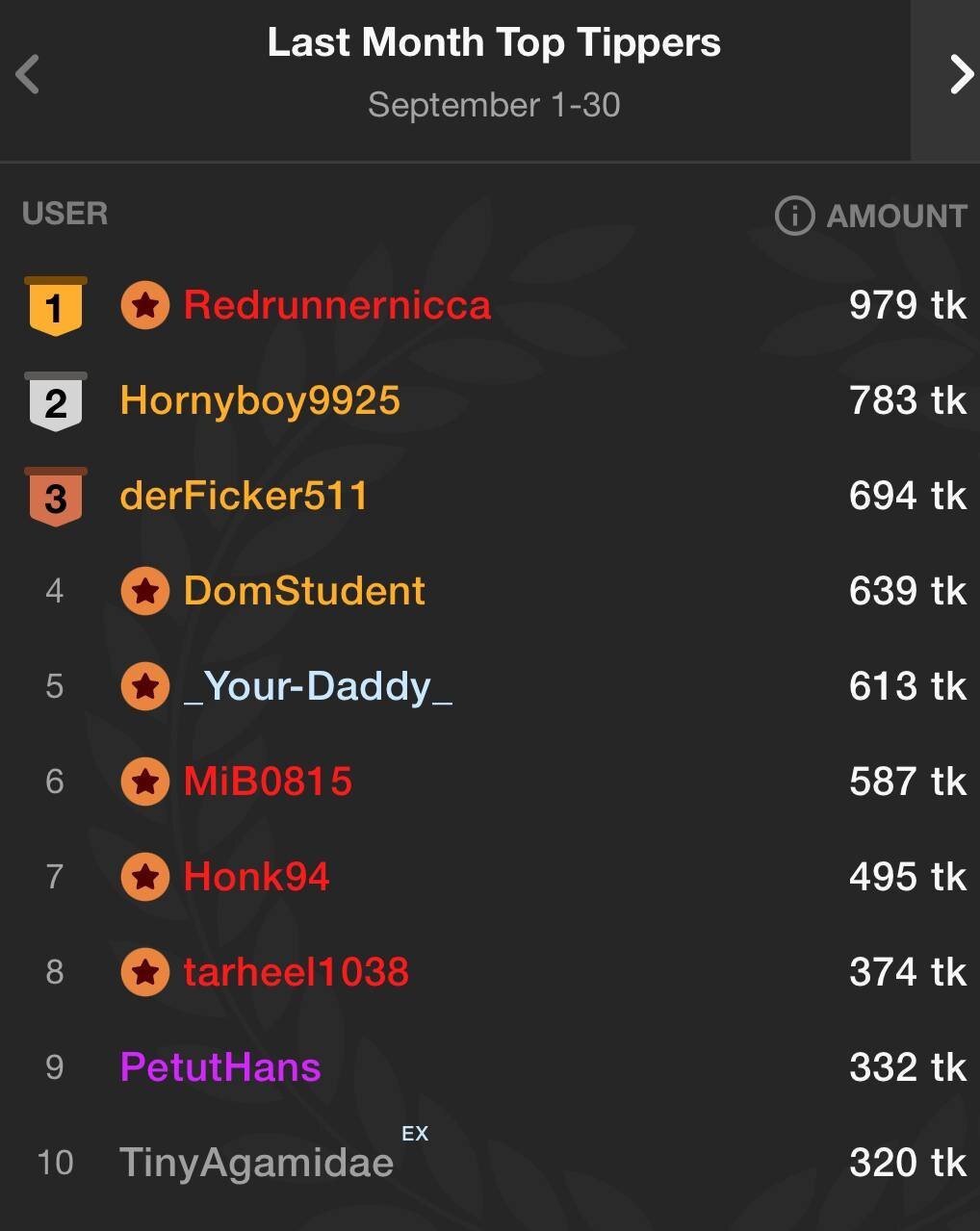Open Redrunnernicca's profile
Screen dimensions: 980x1231
[x=337, y=306]
